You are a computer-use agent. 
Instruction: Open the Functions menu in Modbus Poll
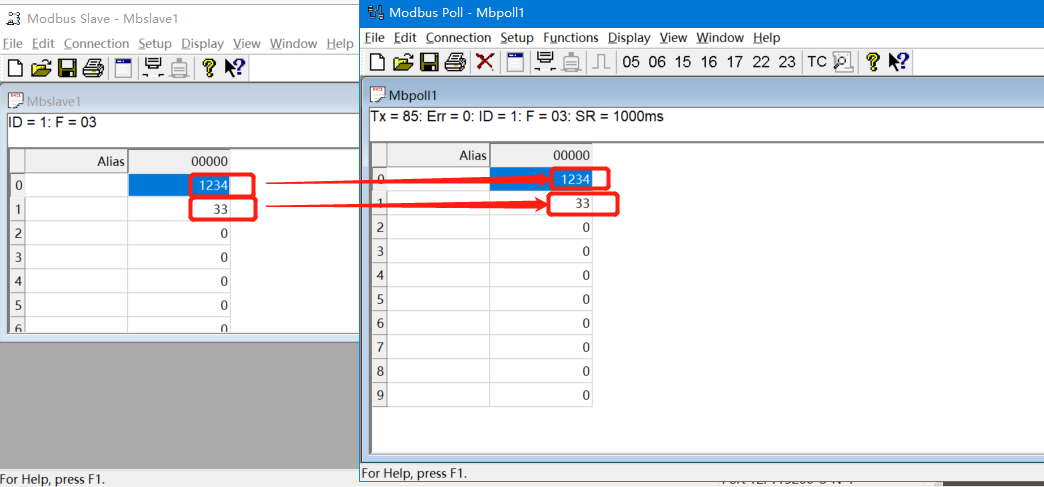pos(570,38)
